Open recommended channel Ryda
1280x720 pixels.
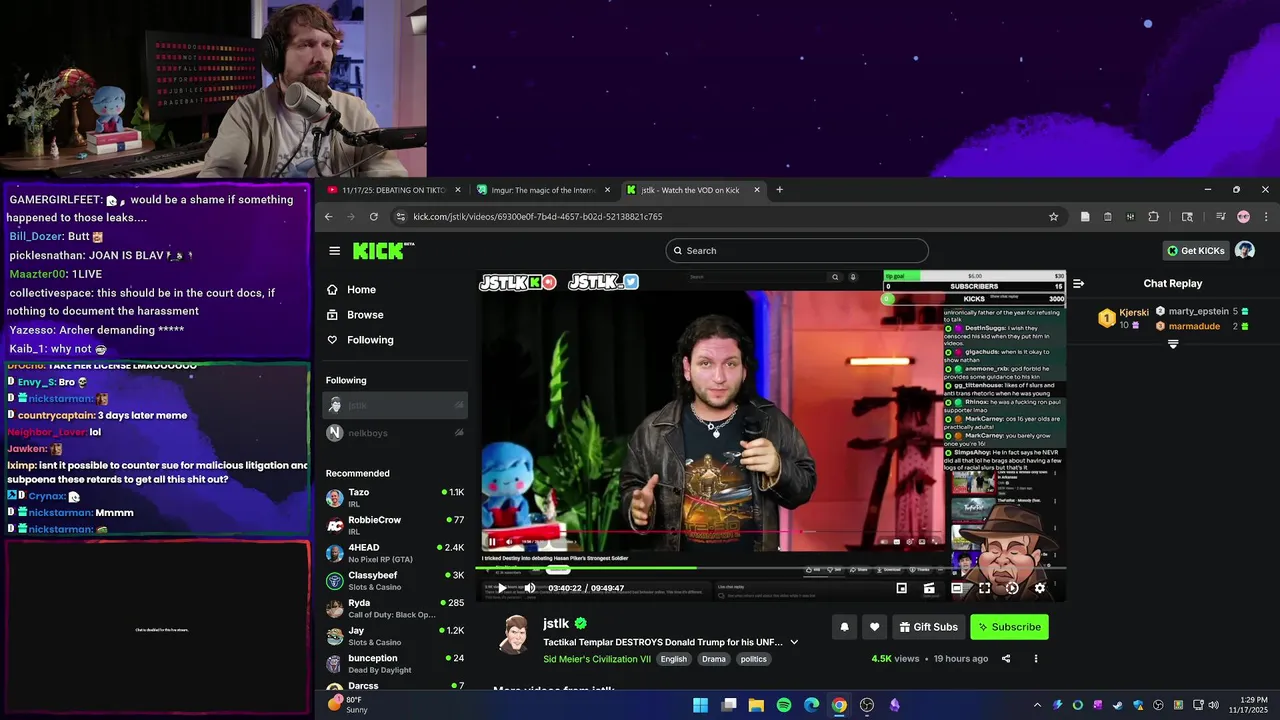tap(395, 608)
